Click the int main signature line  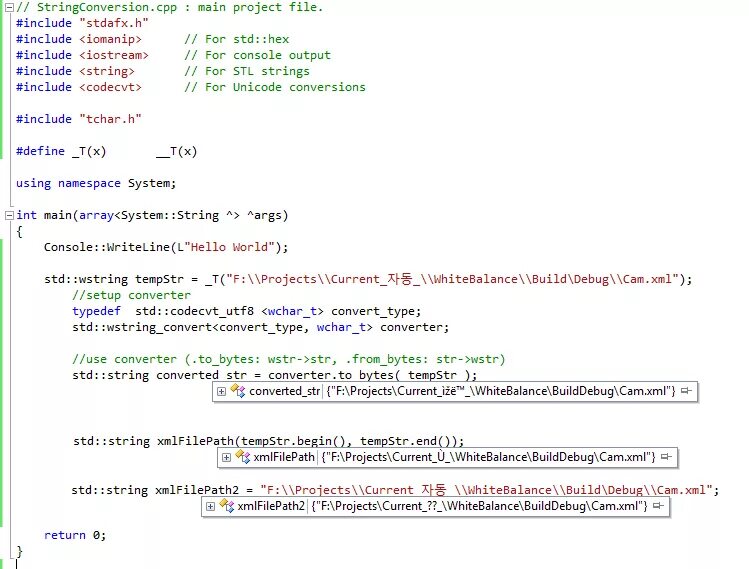tap(152, 215)
